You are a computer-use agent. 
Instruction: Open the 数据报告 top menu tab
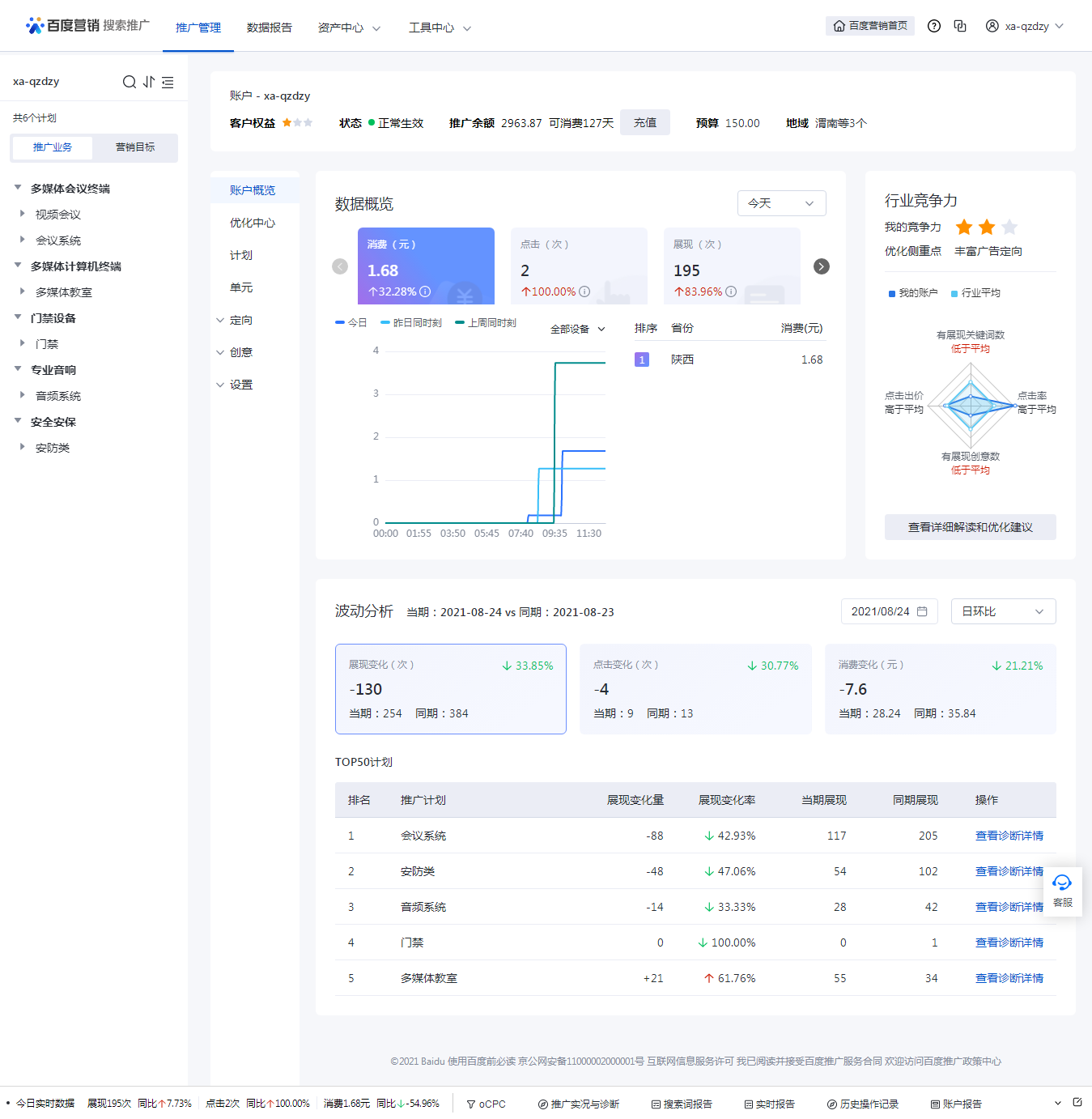point(269,28)
